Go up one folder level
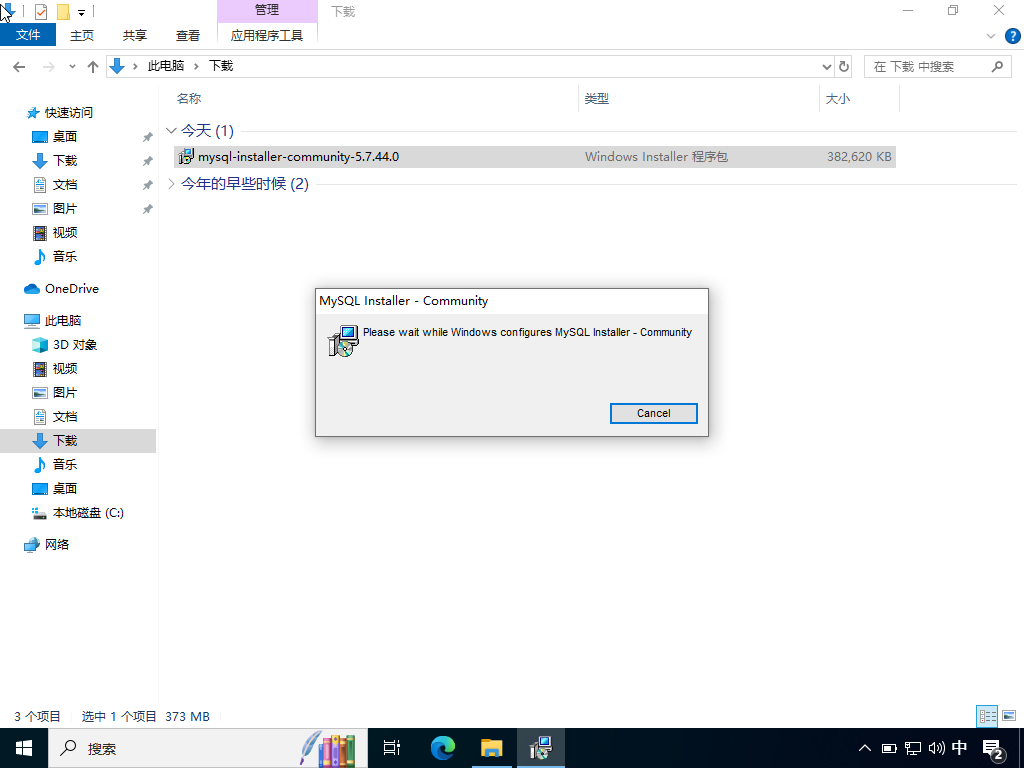The width and height of the screenshot is (1024, 768). (93, 67)
